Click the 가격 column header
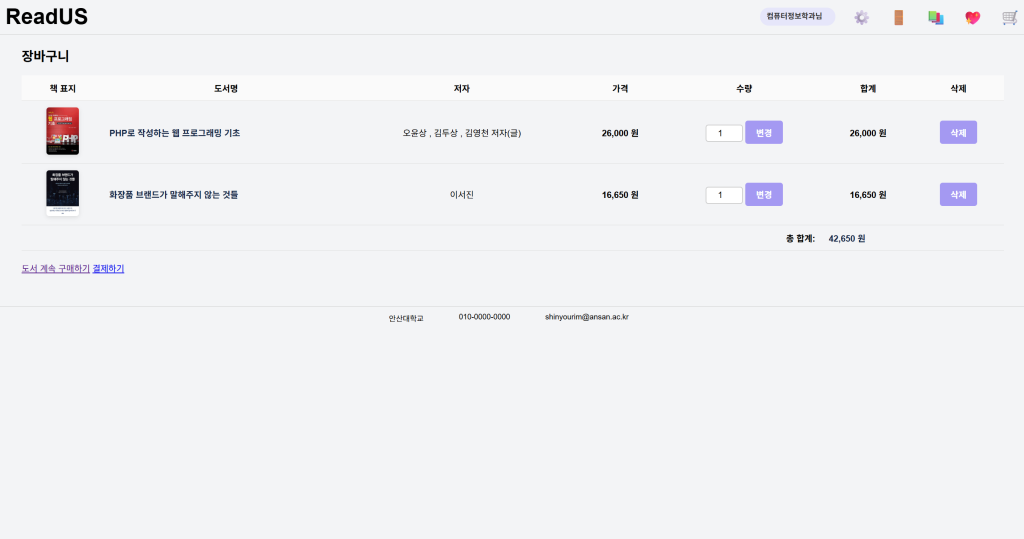 tap(620, 88)
